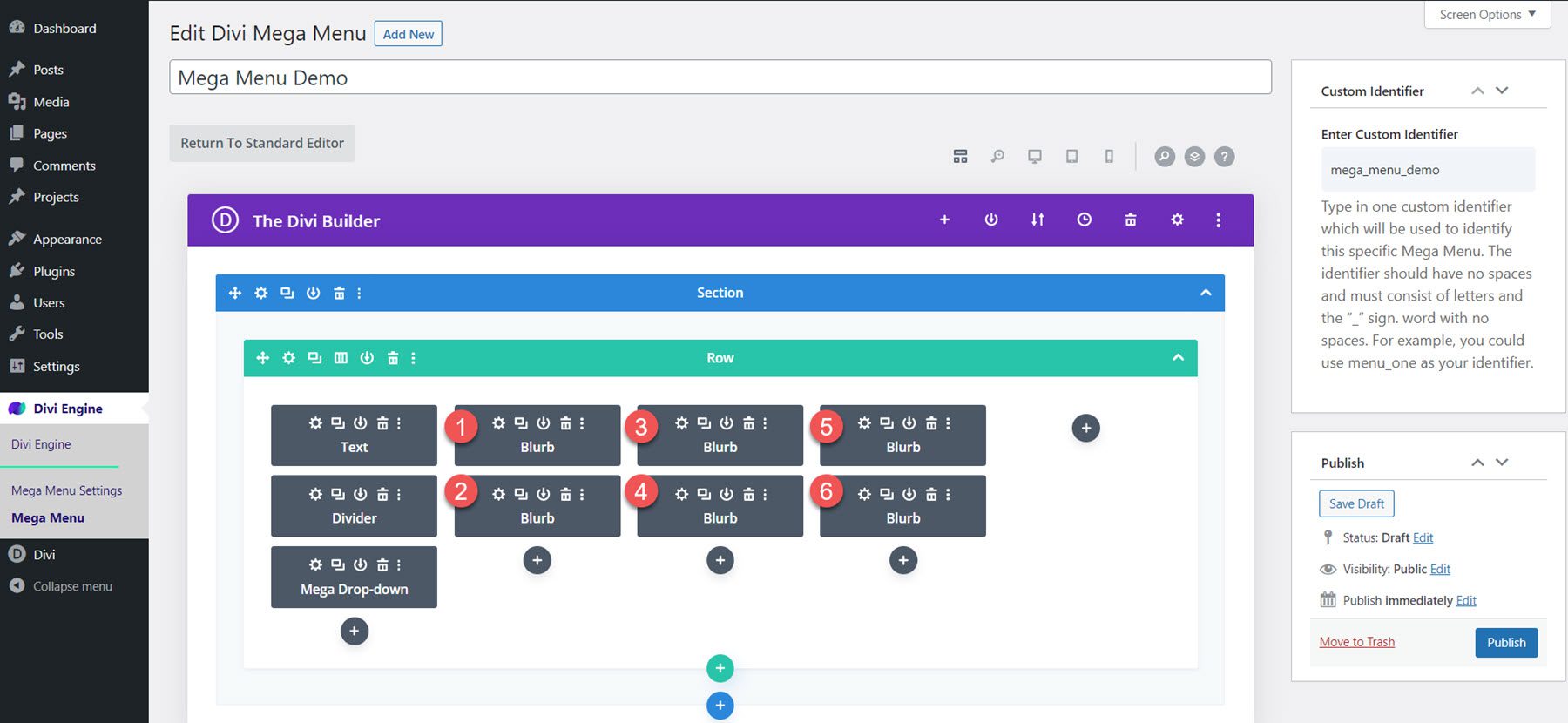
Task: Open the layers view round button
Action: pyautogui.click(x=1194, y=157)
